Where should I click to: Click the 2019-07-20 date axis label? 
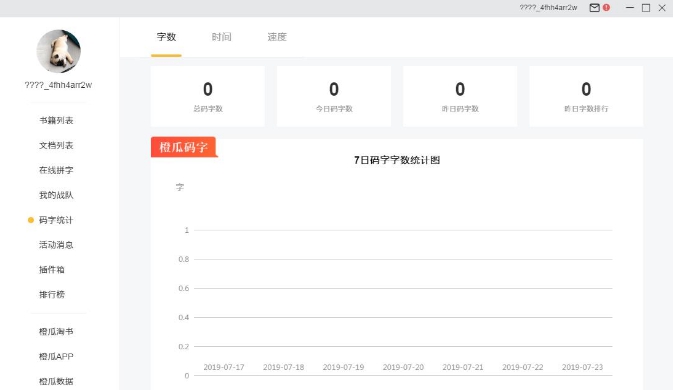[x=403, y=367]
